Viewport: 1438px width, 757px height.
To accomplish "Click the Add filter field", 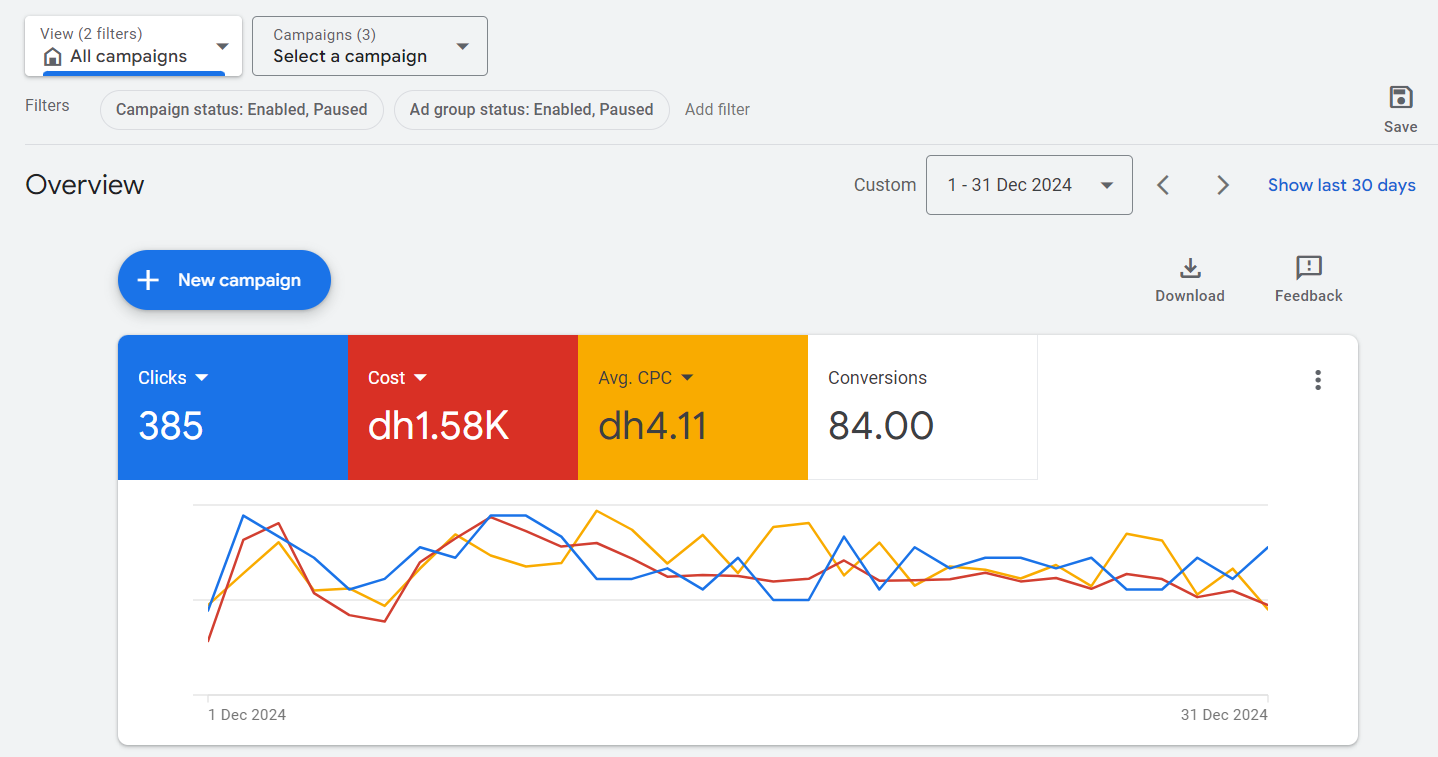I will 717,110.
